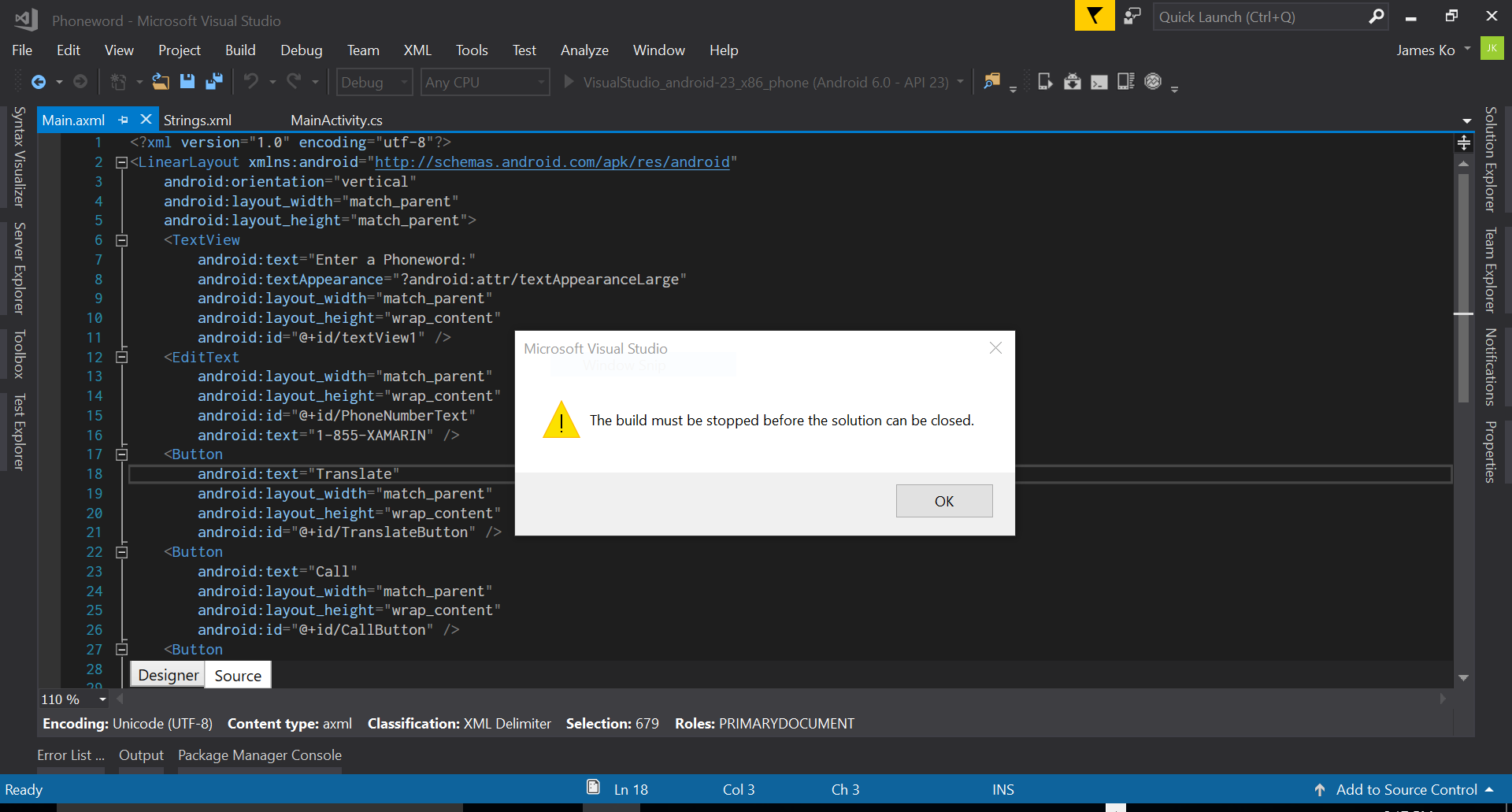Open the Debug configuration dropdown
1512x812 pixels.
click(375, 82)
